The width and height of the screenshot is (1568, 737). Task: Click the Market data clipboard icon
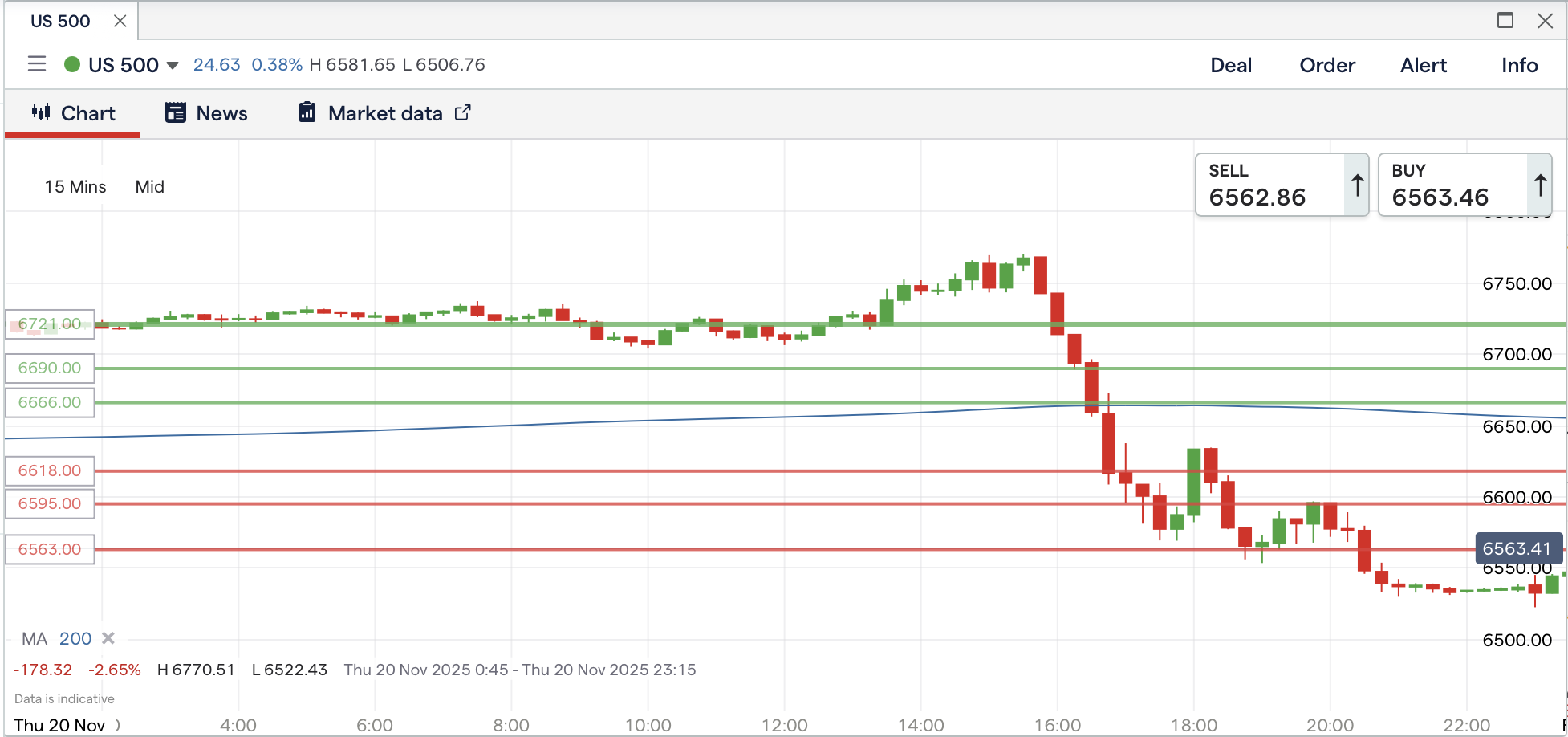tap(307, 112)
